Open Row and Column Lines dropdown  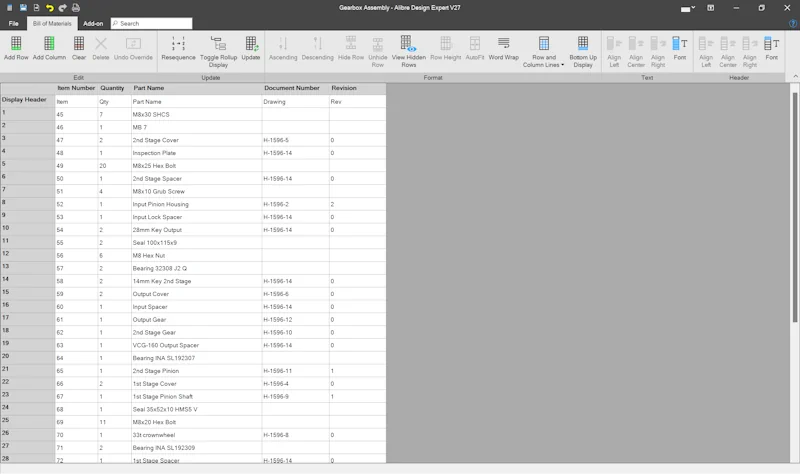click(543, 52)
